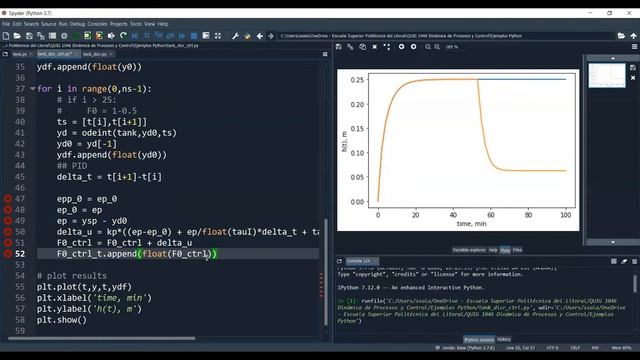Click Previous plot arrow icon
The width and height of the screenshot is (640, 360).
click(402, 47)
